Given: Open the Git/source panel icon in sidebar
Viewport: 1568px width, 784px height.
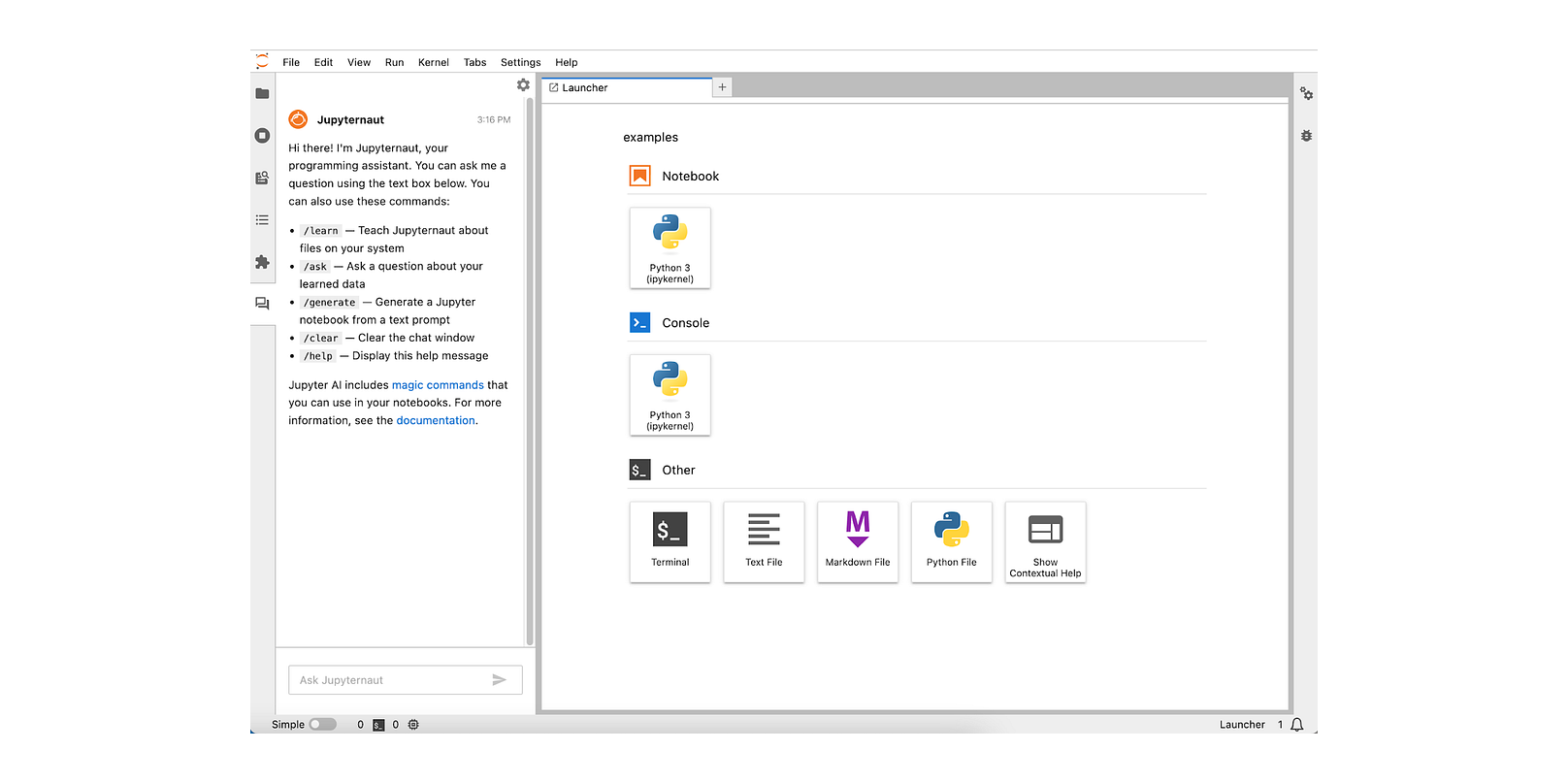Looking at the screenshot, I should click(x=262, y=178).
